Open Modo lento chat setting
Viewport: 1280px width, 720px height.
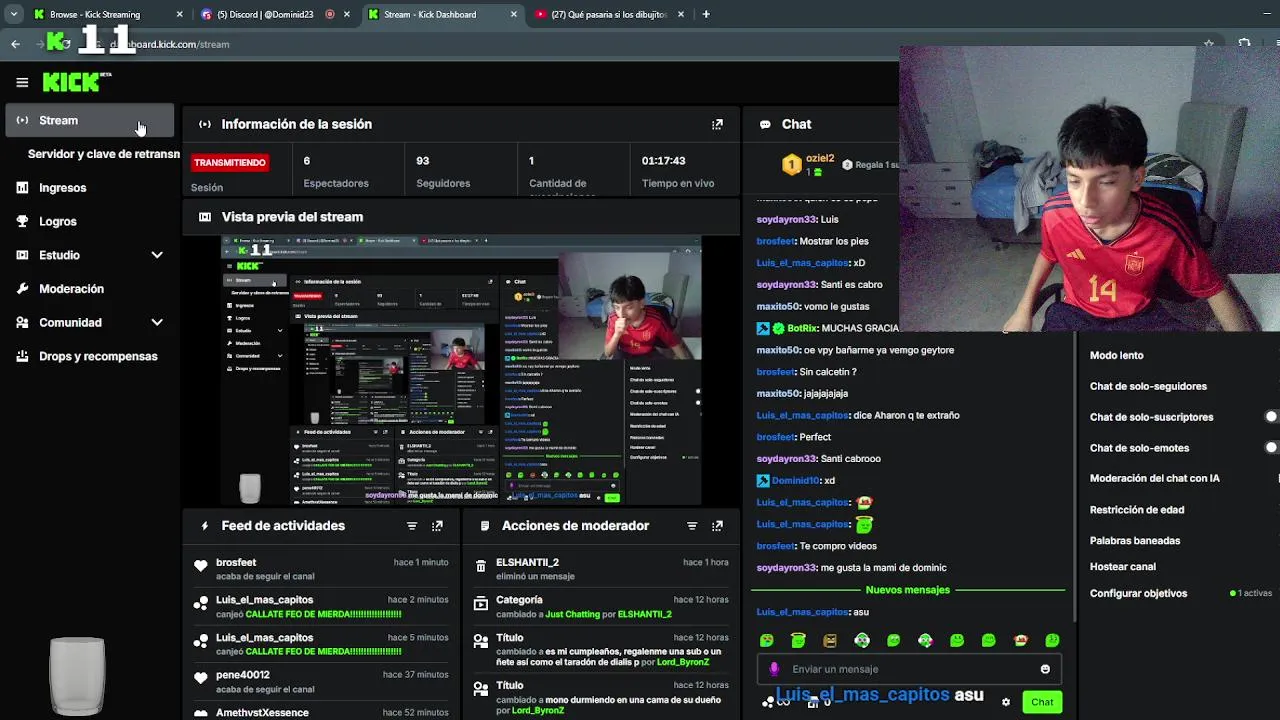click(x=1116, y=355)
